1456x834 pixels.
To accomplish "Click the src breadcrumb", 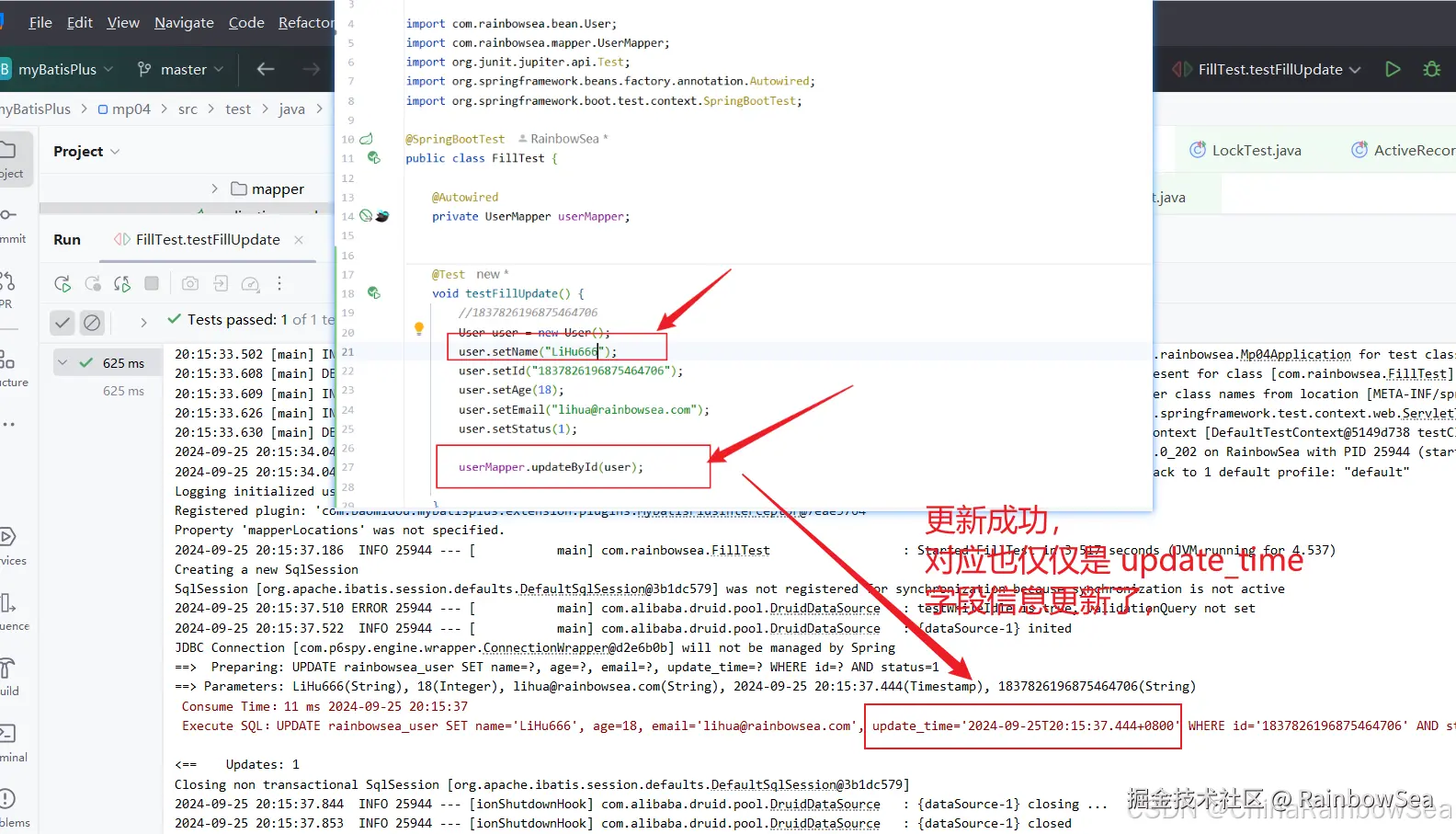I will coord(188,109).
